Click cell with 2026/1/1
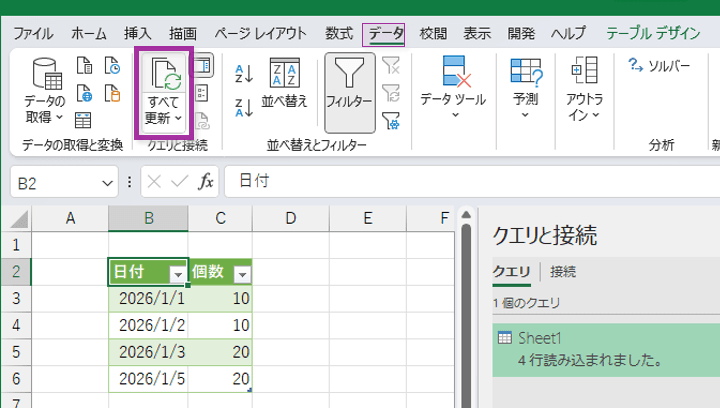 [x=148, y=299]
